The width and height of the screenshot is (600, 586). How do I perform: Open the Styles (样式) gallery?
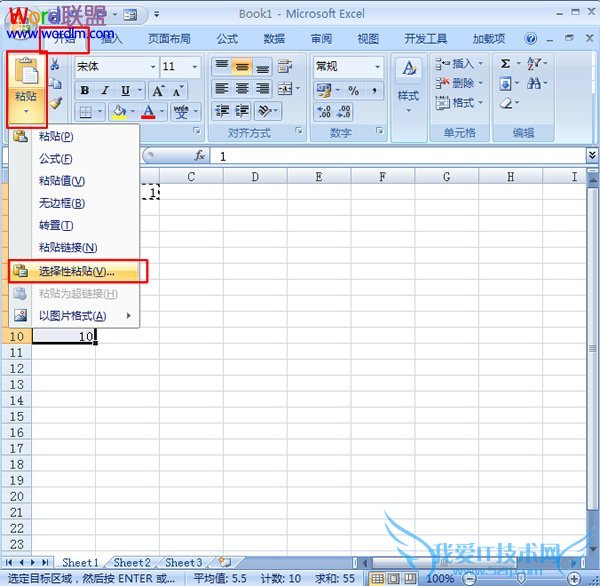[408, 87]
